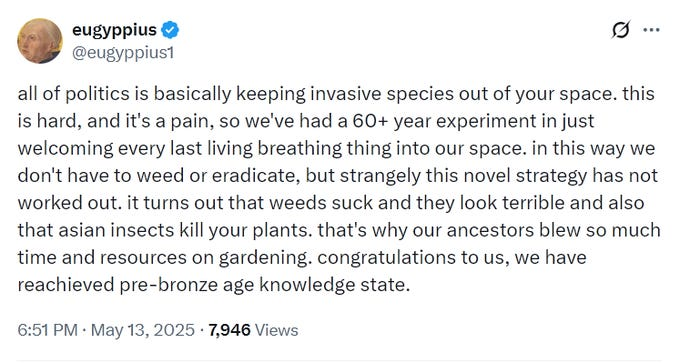Click "pre-bronze age knowledge state" text
The width and height of the screenshot is (680, 363).
click(264, 285)
